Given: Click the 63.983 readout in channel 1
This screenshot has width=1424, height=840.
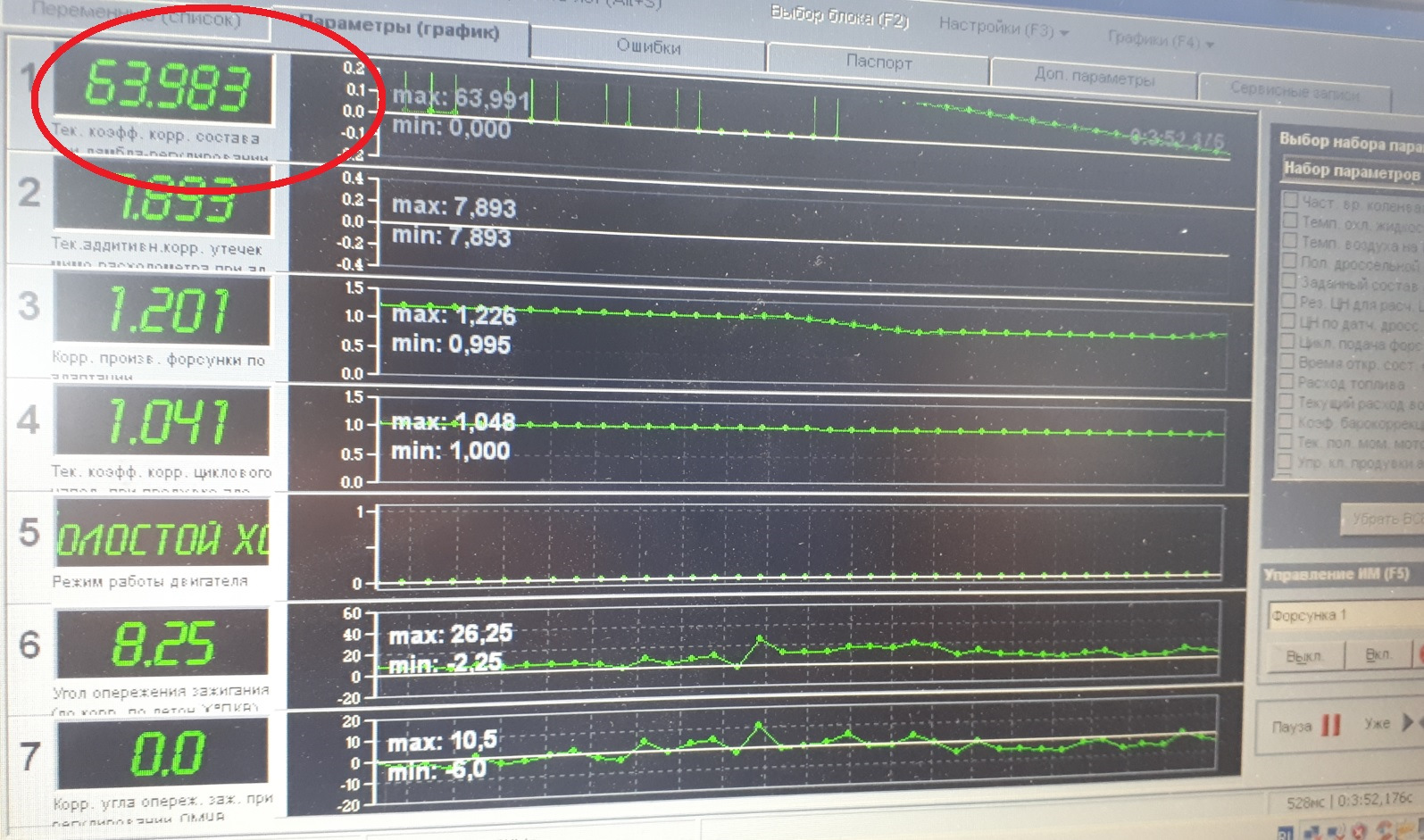Looking at the screenshot, I should coord(164,87).
